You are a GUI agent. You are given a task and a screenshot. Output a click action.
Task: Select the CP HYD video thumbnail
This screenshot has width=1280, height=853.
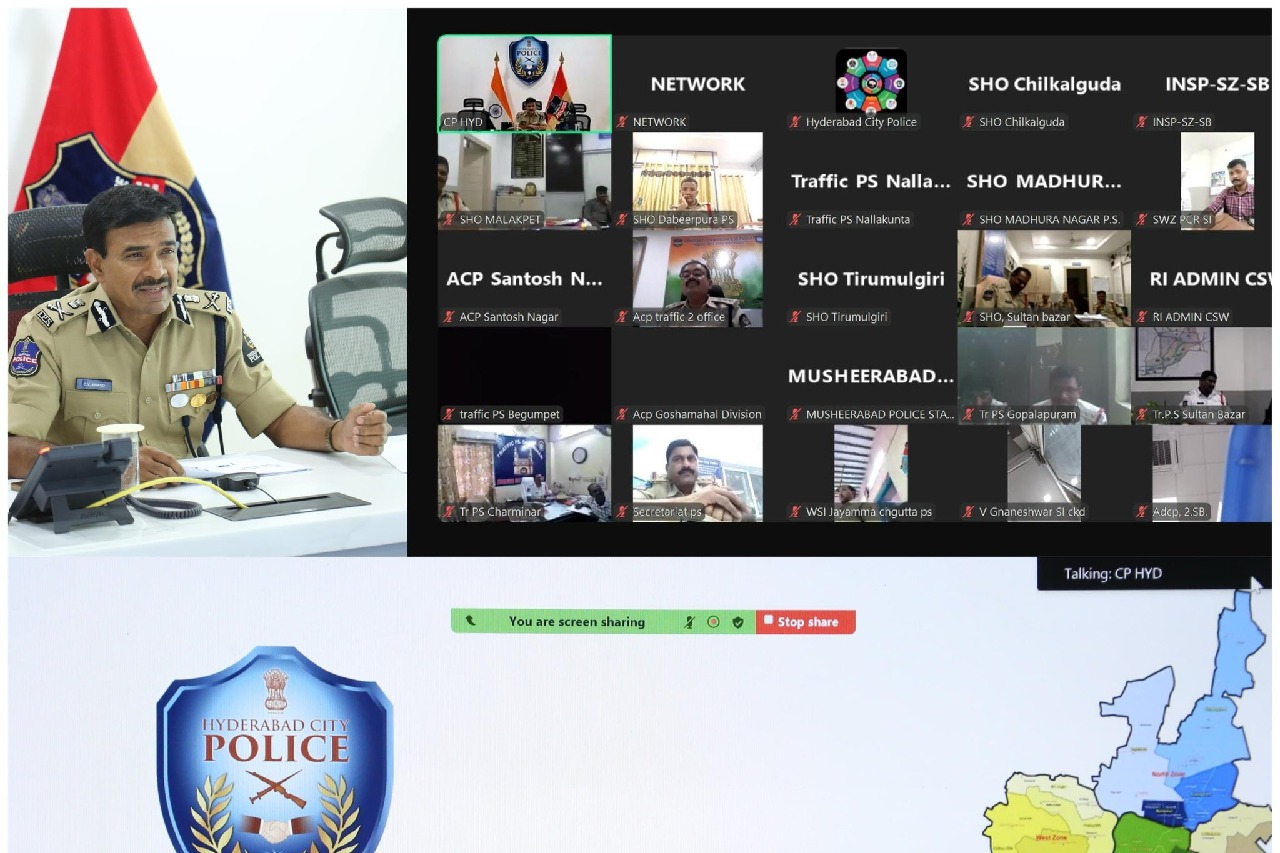pyautogui.click(x=525, y=83)
